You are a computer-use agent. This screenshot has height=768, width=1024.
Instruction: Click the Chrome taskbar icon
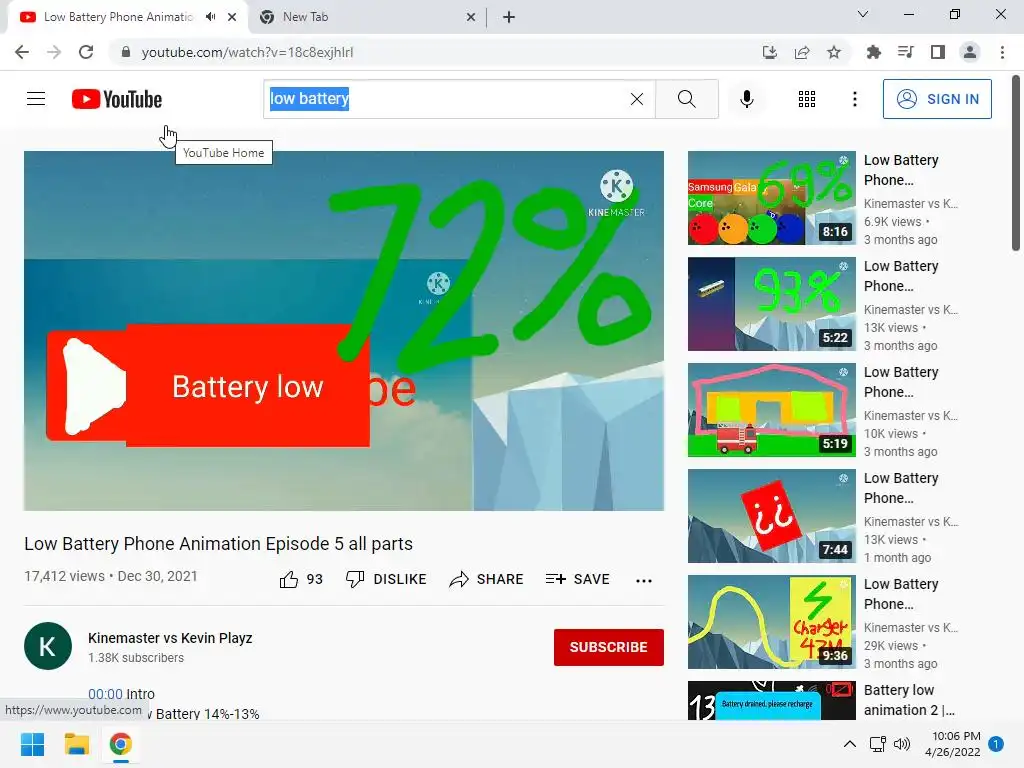[120, 744]
